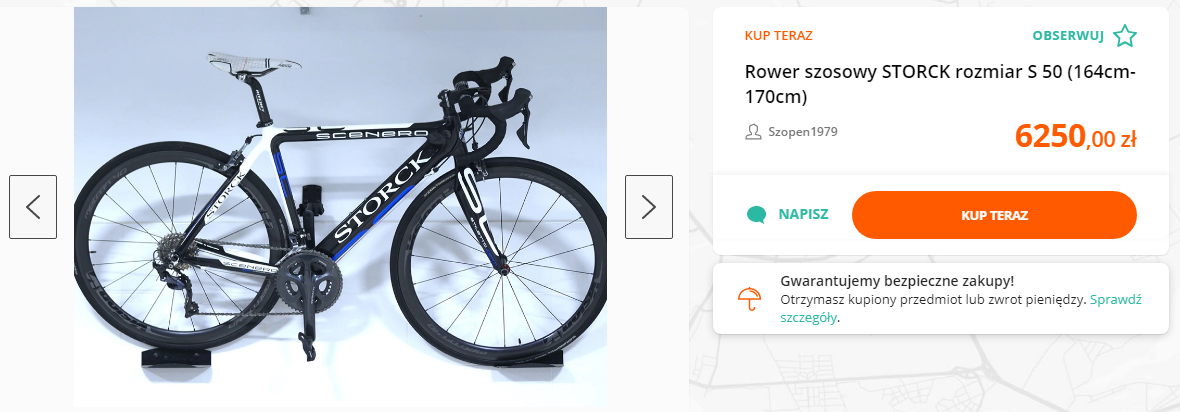Click the STORCK logo on the bike frame
Viewport: 1180px width, 412px height.
pos(382,198)
